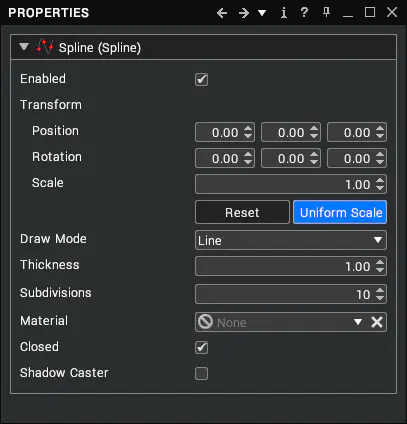Click the Reset transform button
Viewport: 407px width, 424px height.
point(242,212)
